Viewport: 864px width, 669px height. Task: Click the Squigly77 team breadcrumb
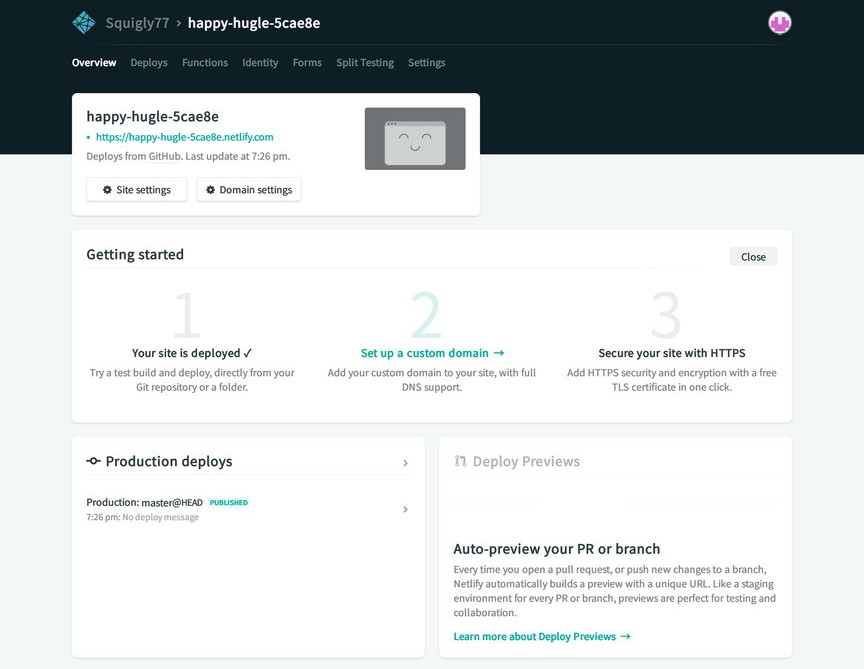click(x=136, y=23)
